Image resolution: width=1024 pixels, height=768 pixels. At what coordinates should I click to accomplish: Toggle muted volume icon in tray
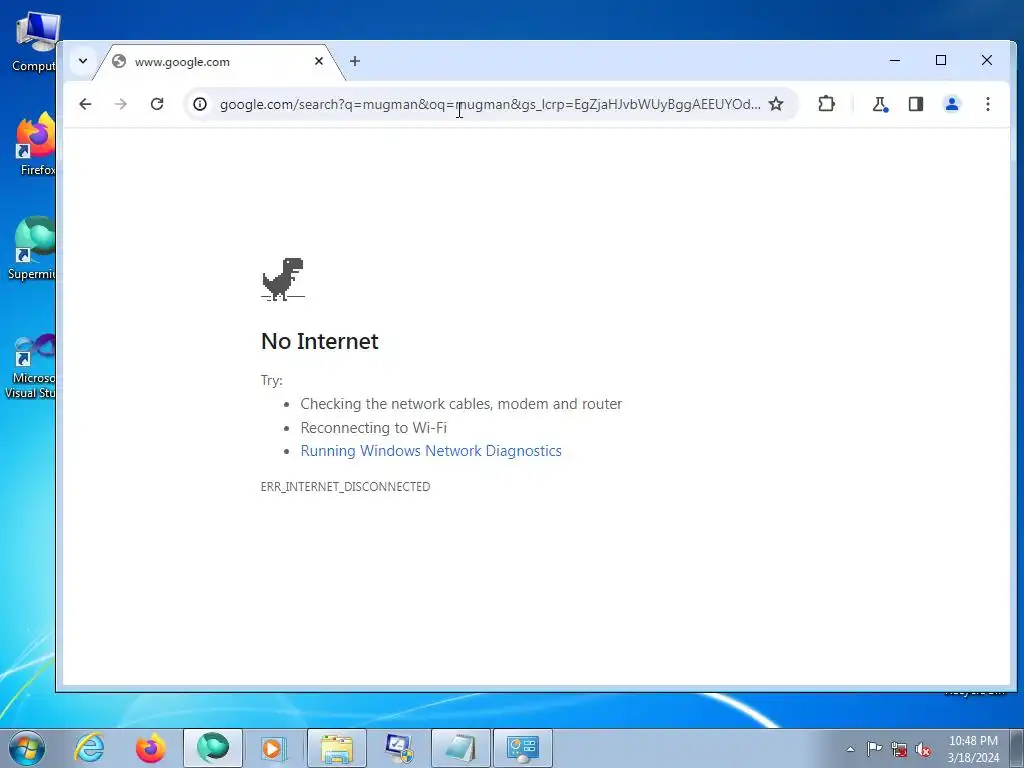click(x=923, y=750)
